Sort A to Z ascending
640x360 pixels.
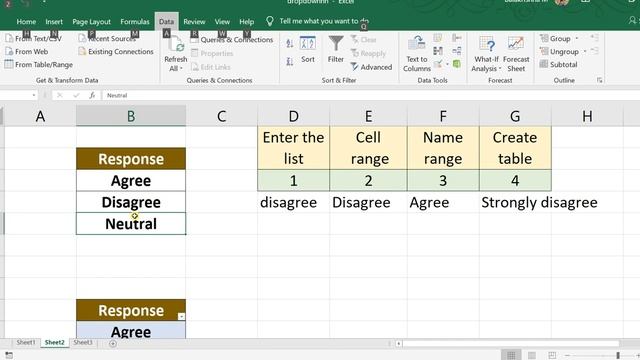[290, 44]
